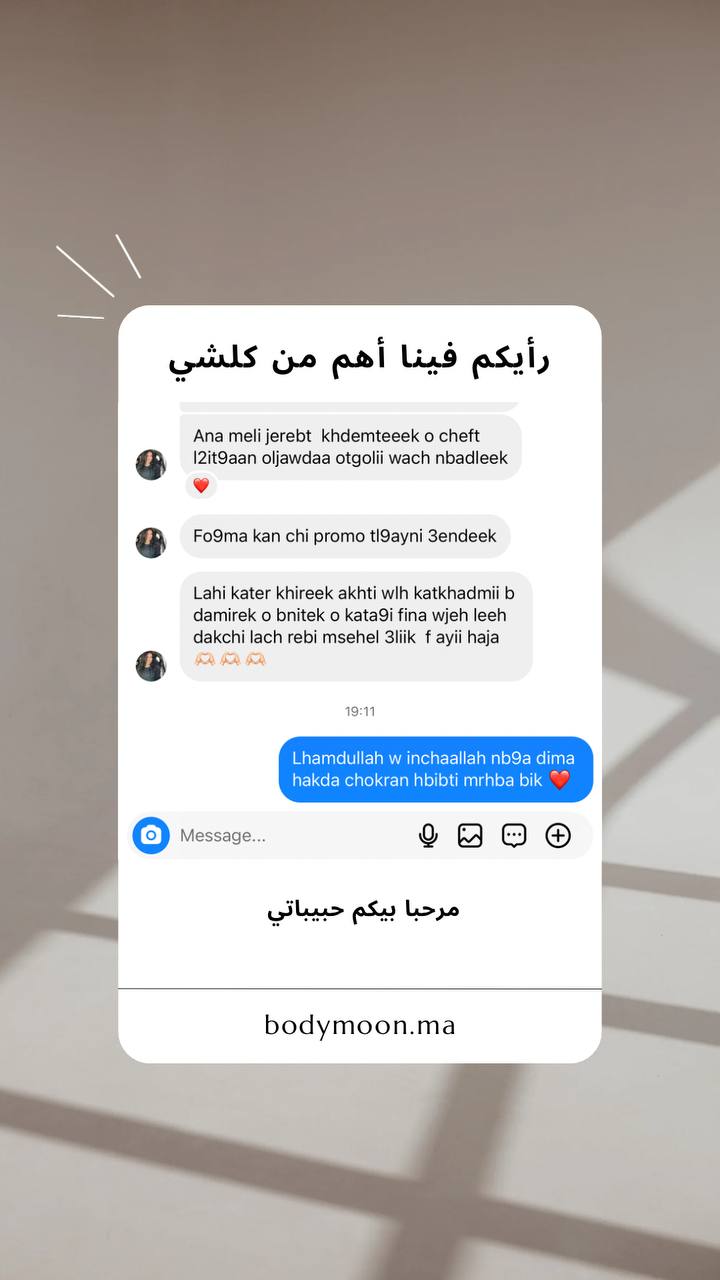Open the image gallery icon
The height and width of the screenshot is (1280, 720).
point(470,836)
